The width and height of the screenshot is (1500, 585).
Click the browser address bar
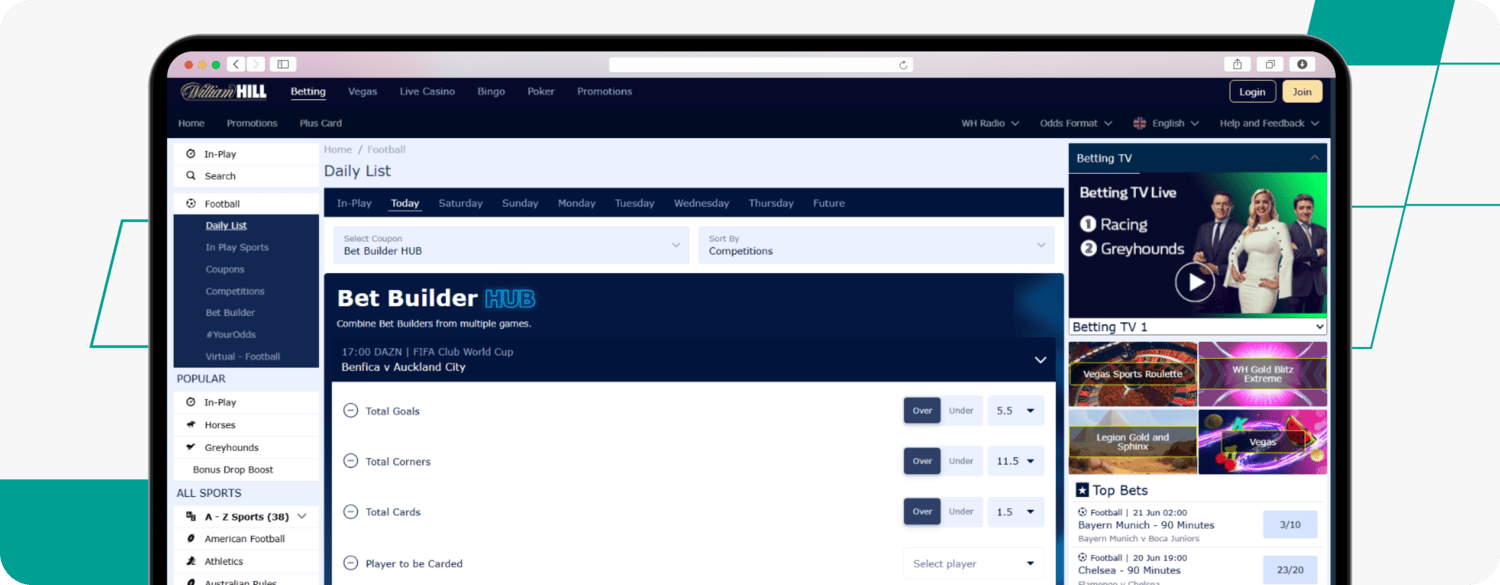click(761, 65)
